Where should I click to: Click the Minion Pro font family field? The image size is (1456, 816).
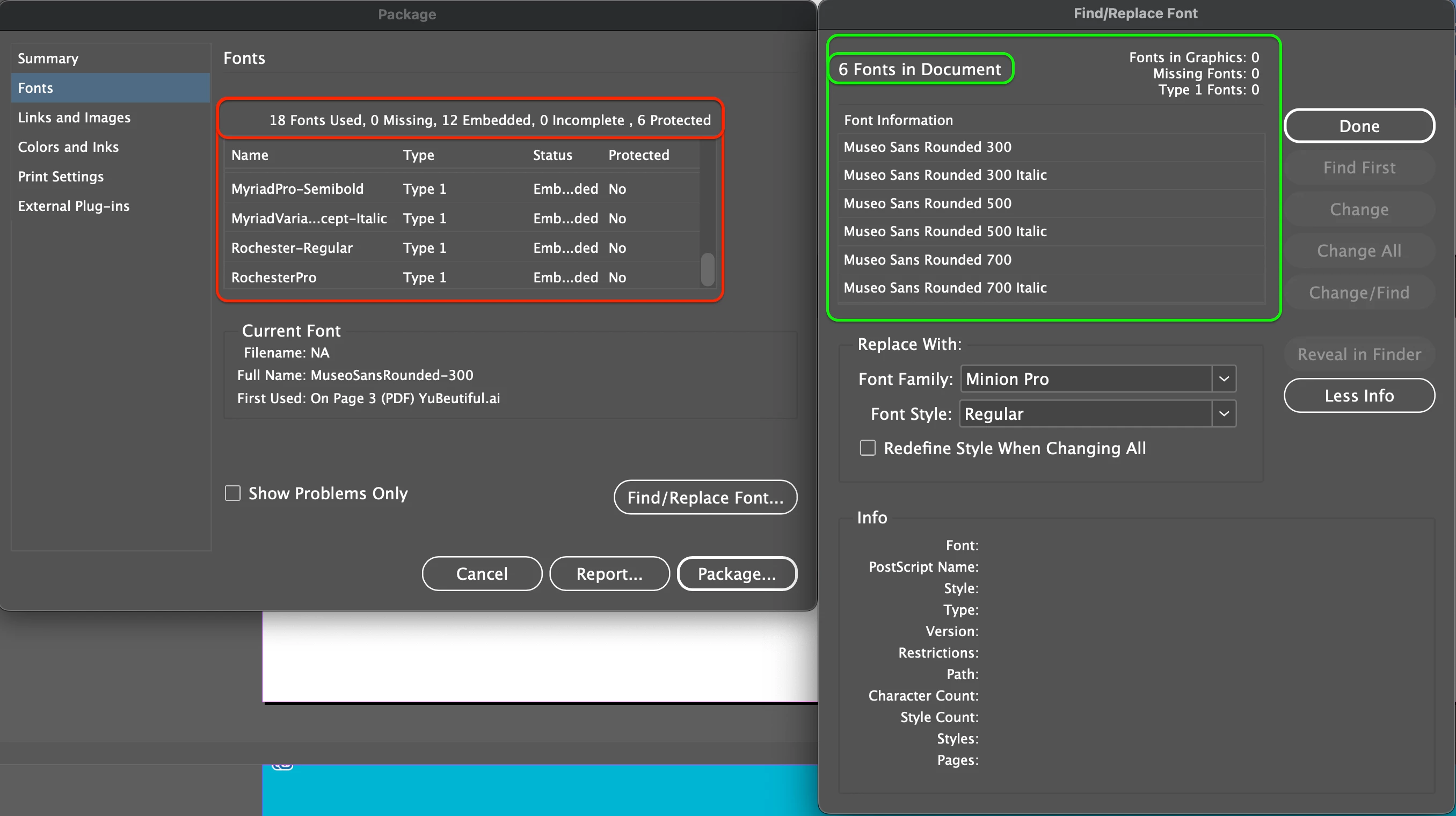[x=1085, y=378]
